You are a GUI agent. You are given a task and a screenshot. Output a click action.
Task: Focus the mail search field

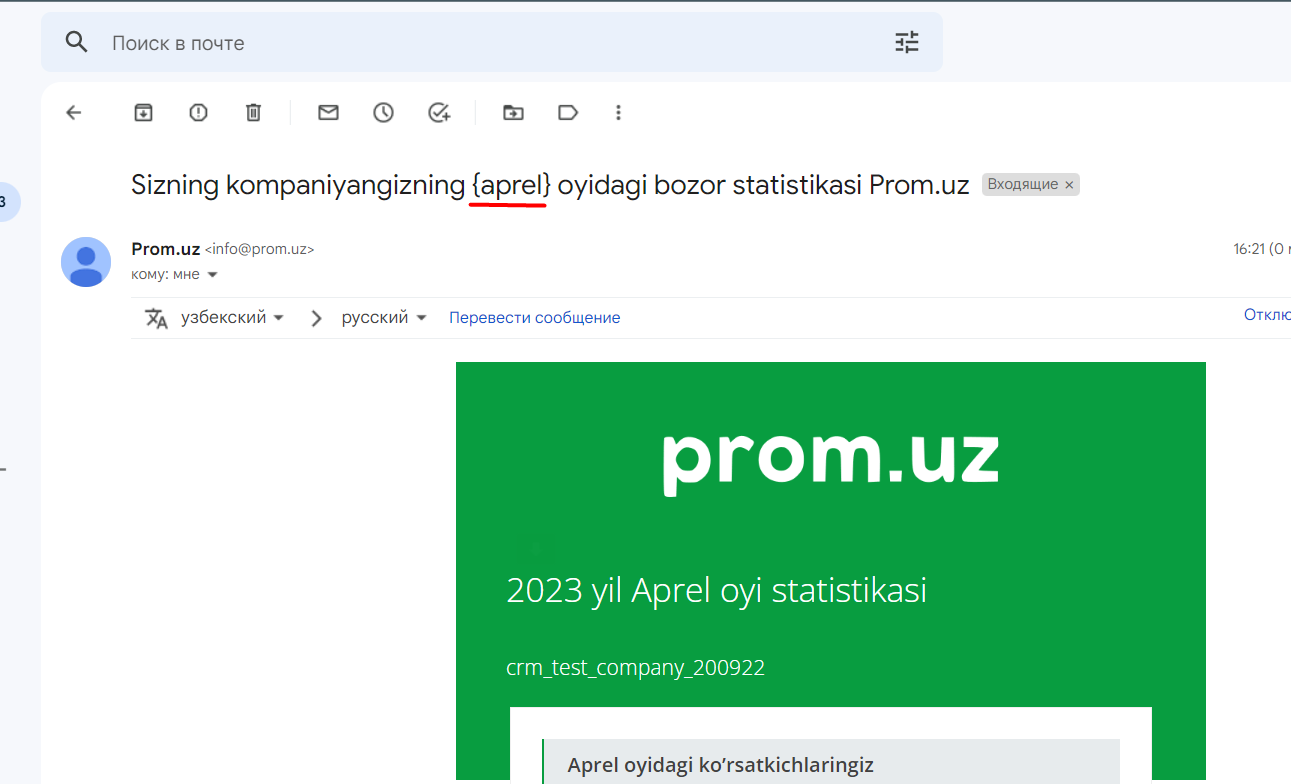(492, 42)
